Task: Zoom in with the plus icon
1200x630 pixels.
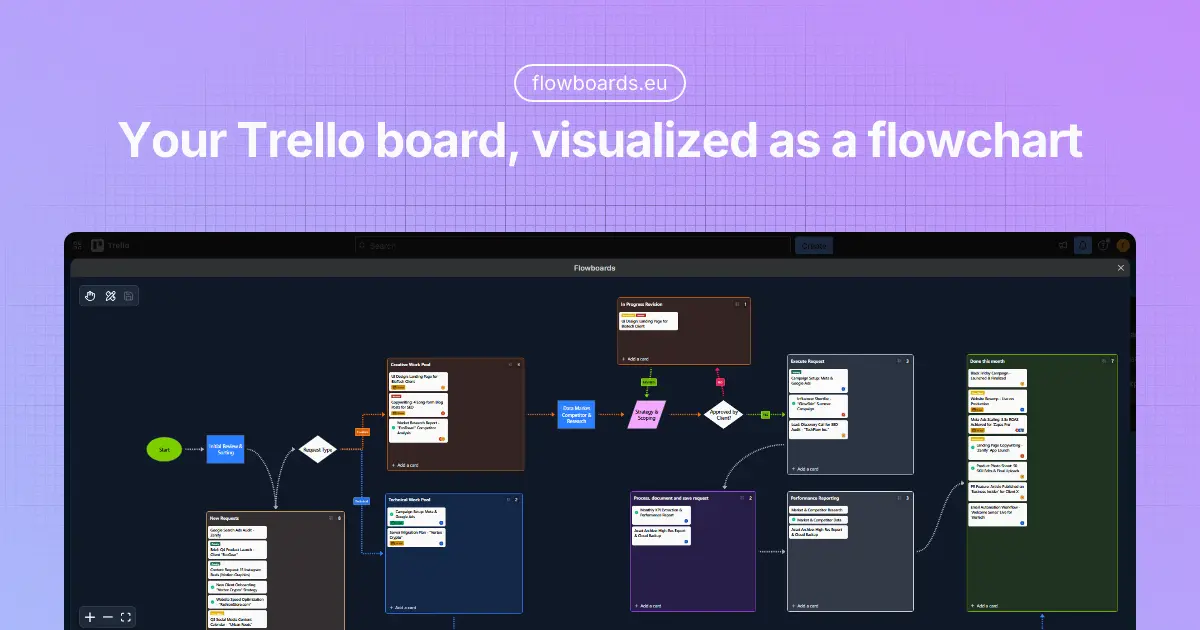Action: pos(90,617)
